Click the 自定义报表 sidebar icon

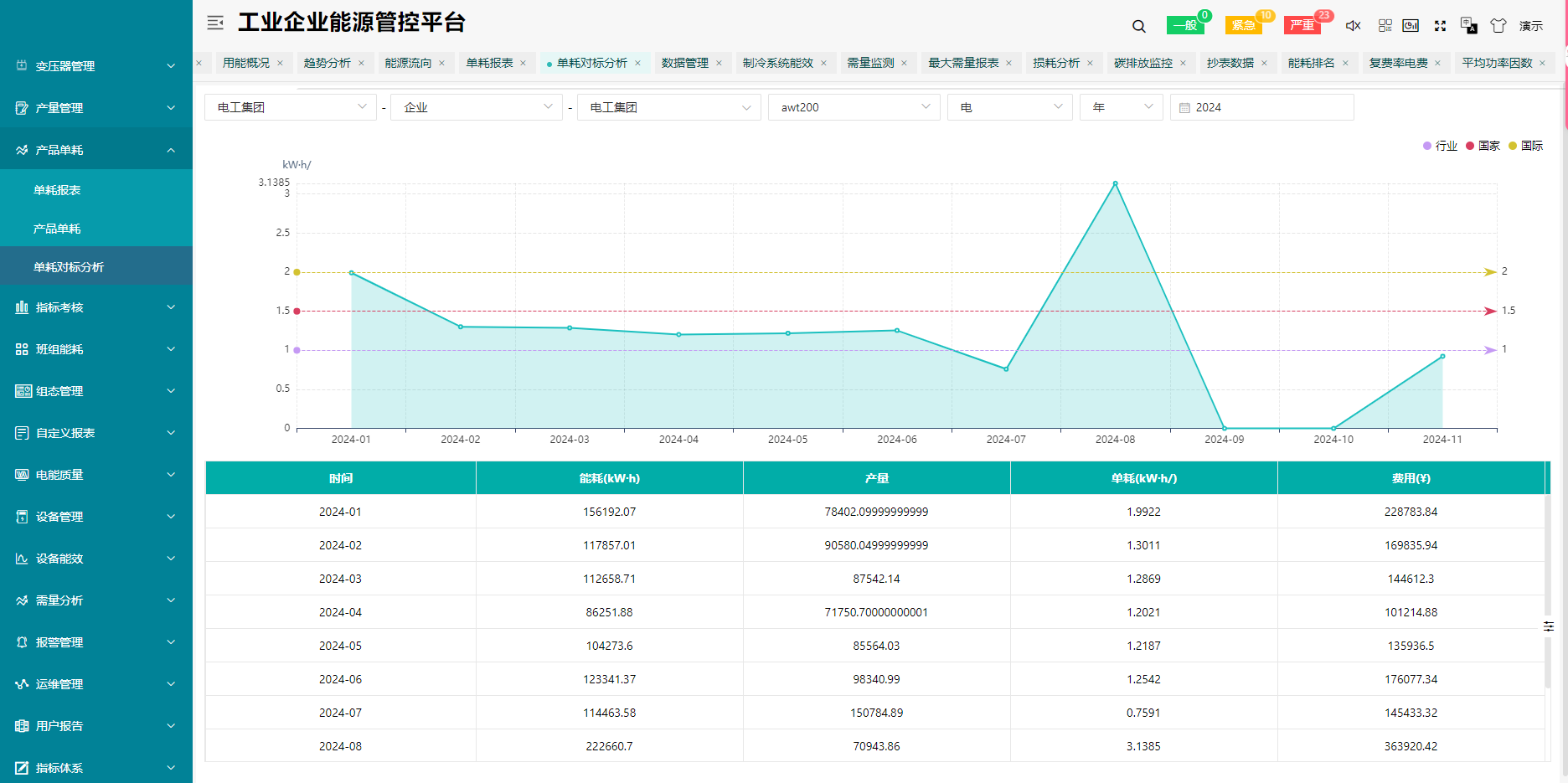pos(22,433)
